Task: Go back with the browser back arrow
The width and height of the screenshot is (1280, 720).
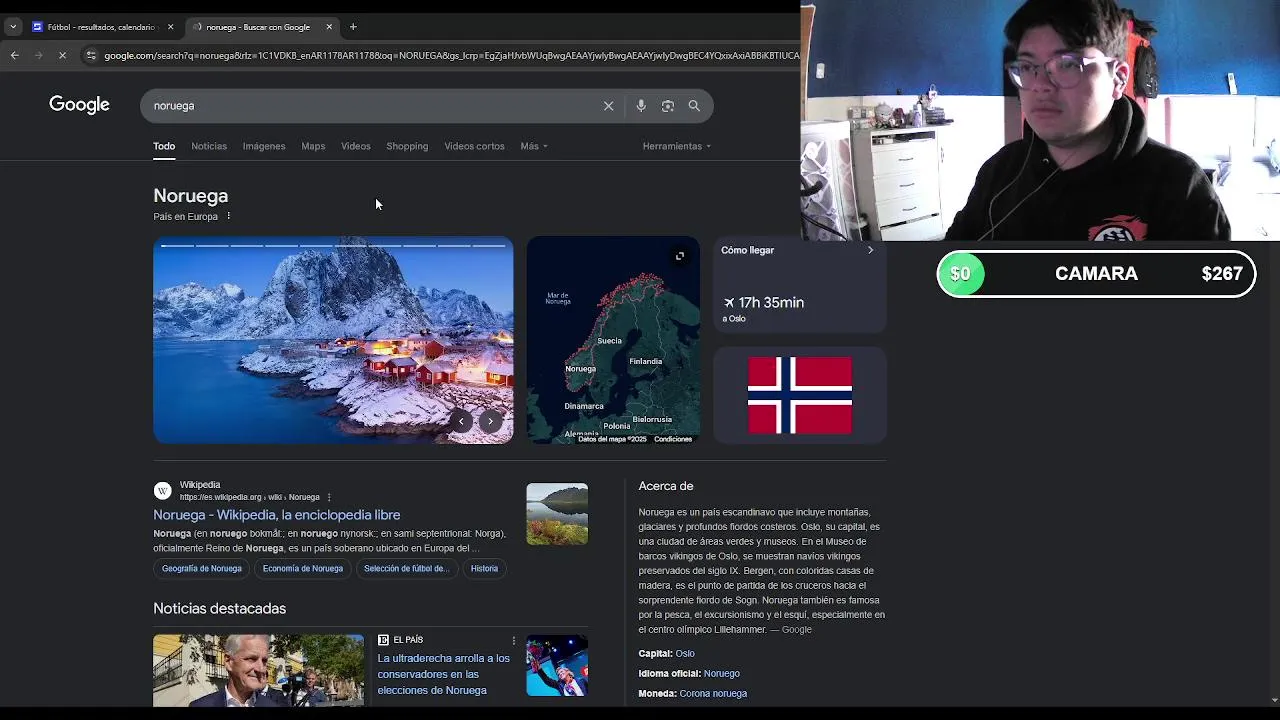Action: [15, 55]
